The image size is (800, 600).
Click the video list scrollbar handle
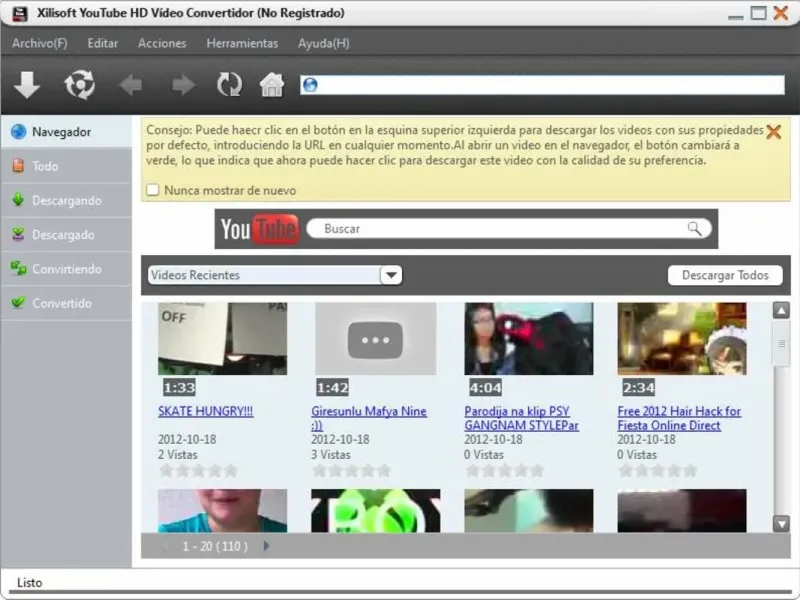point(781,344)
